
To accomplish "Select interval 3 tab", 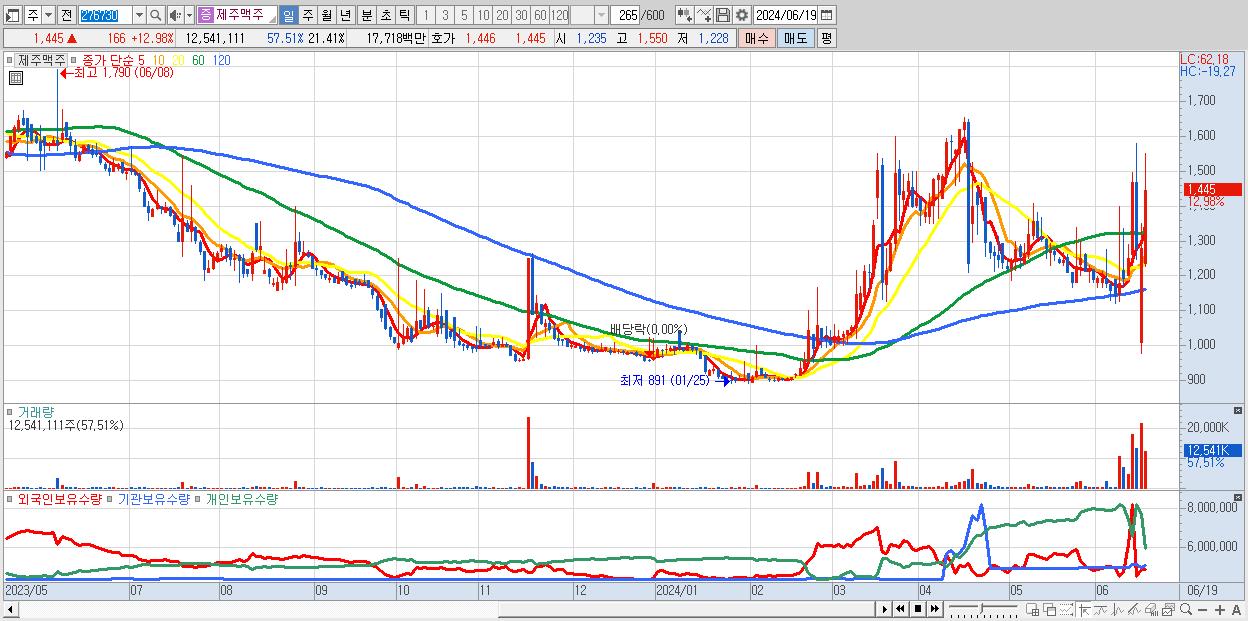I will coord(445,16).
